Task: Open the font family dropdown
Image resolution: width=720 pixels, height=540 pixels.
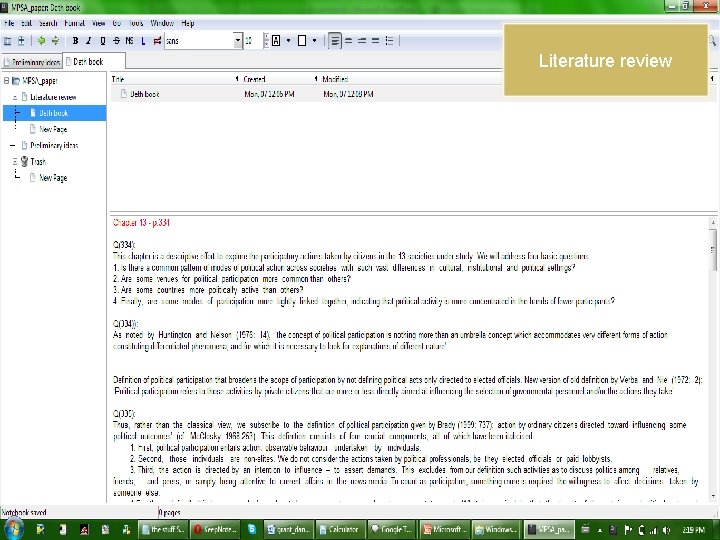Action: (237, 41)
